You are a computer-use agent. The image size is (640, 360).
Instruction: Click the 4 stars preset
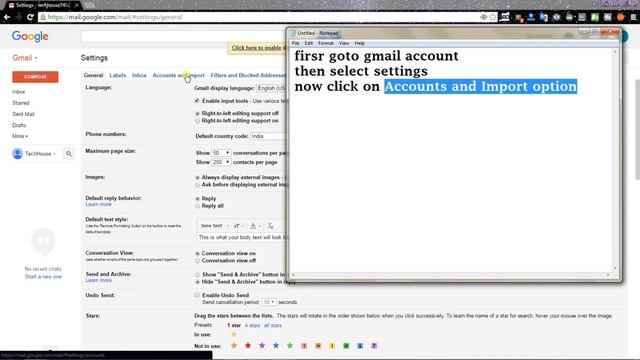(252, 325)
